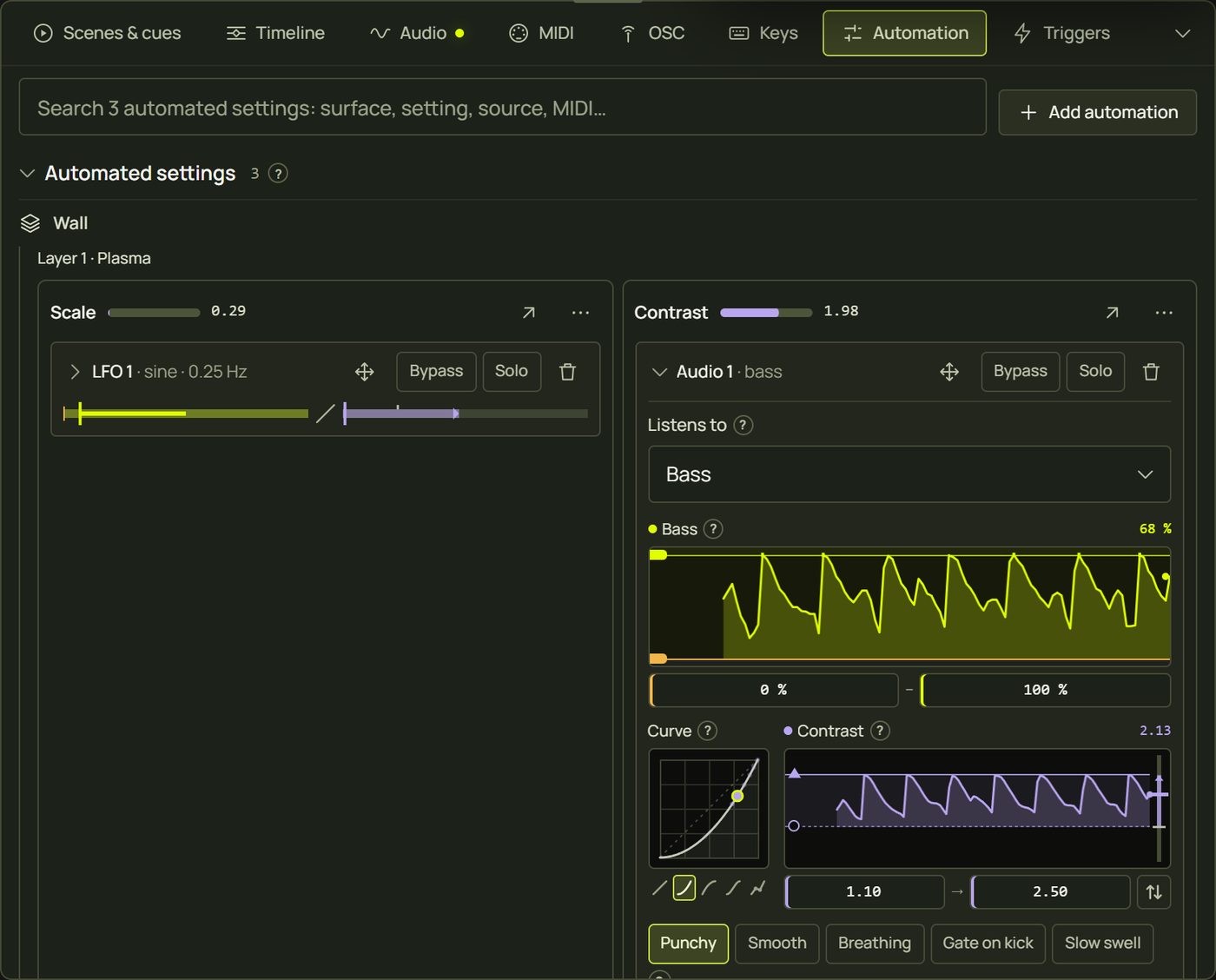Open the tabs overflow chevron
This screenshot has width=1216, height=980.
point(1182,34)
